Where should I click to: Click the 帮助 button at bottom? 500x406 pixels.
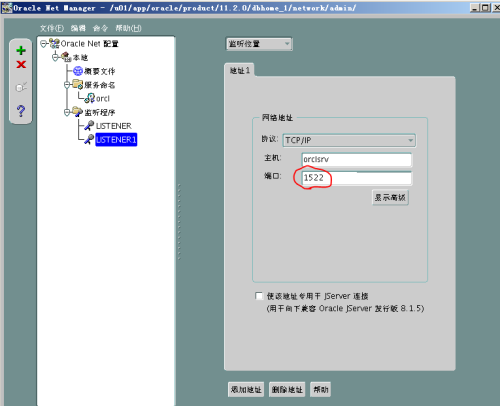(321, 389)
